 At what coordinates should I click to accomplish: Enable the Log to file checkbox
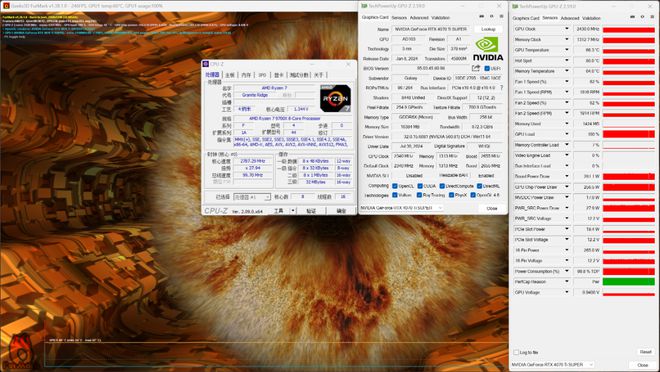tap(516, 352)
